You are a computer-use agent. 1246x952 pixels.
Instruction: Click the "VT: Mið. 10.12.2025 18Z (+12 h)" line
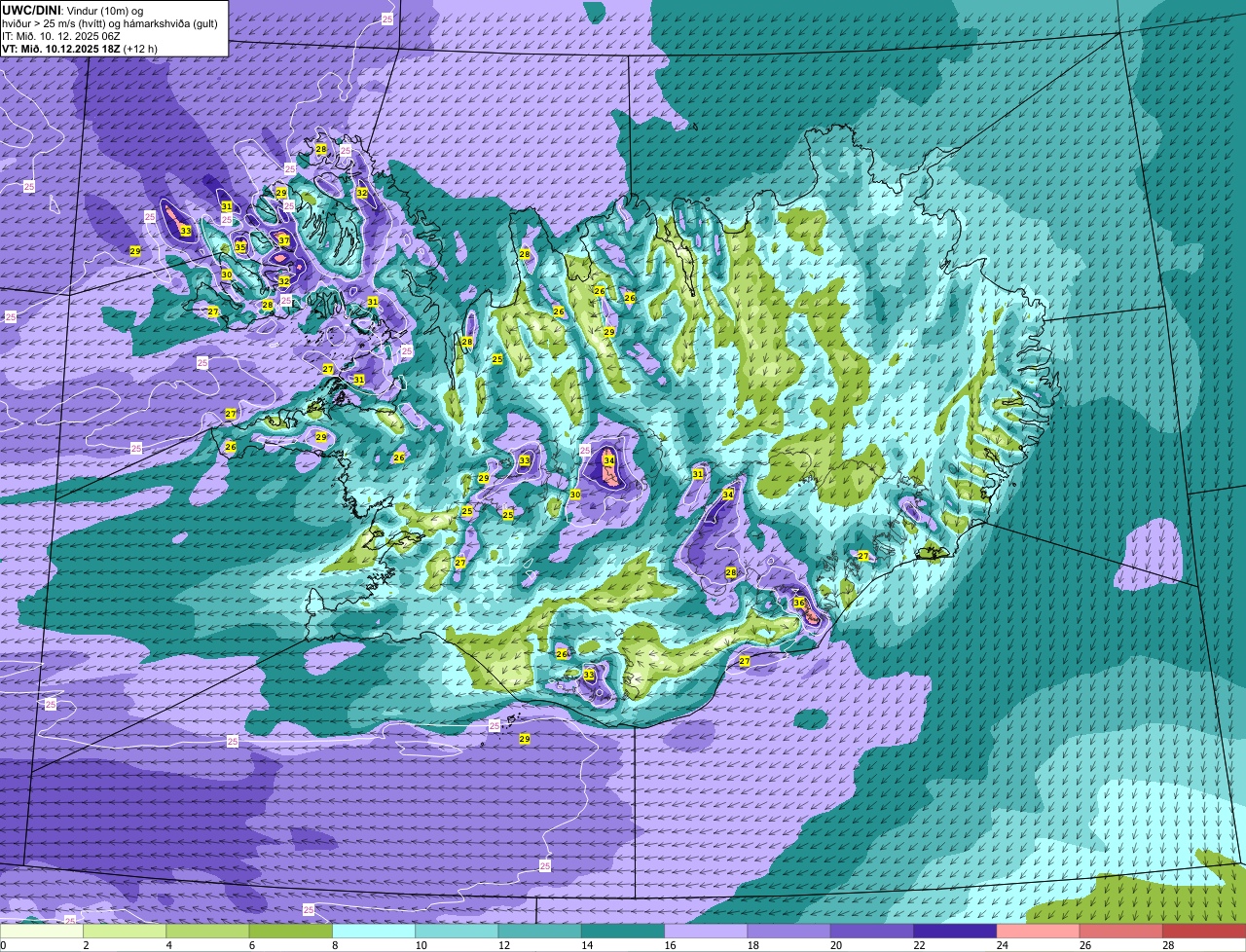(80, 48)
